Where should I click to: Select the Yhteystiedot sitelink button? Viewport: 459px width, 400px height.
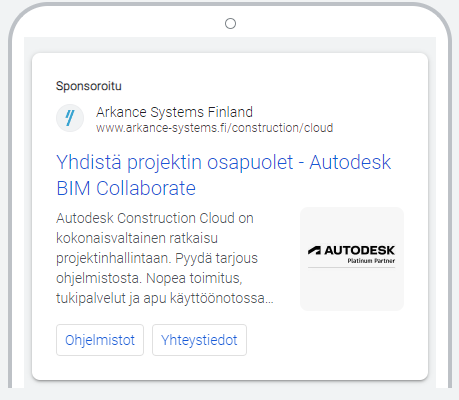click(199, 340)
